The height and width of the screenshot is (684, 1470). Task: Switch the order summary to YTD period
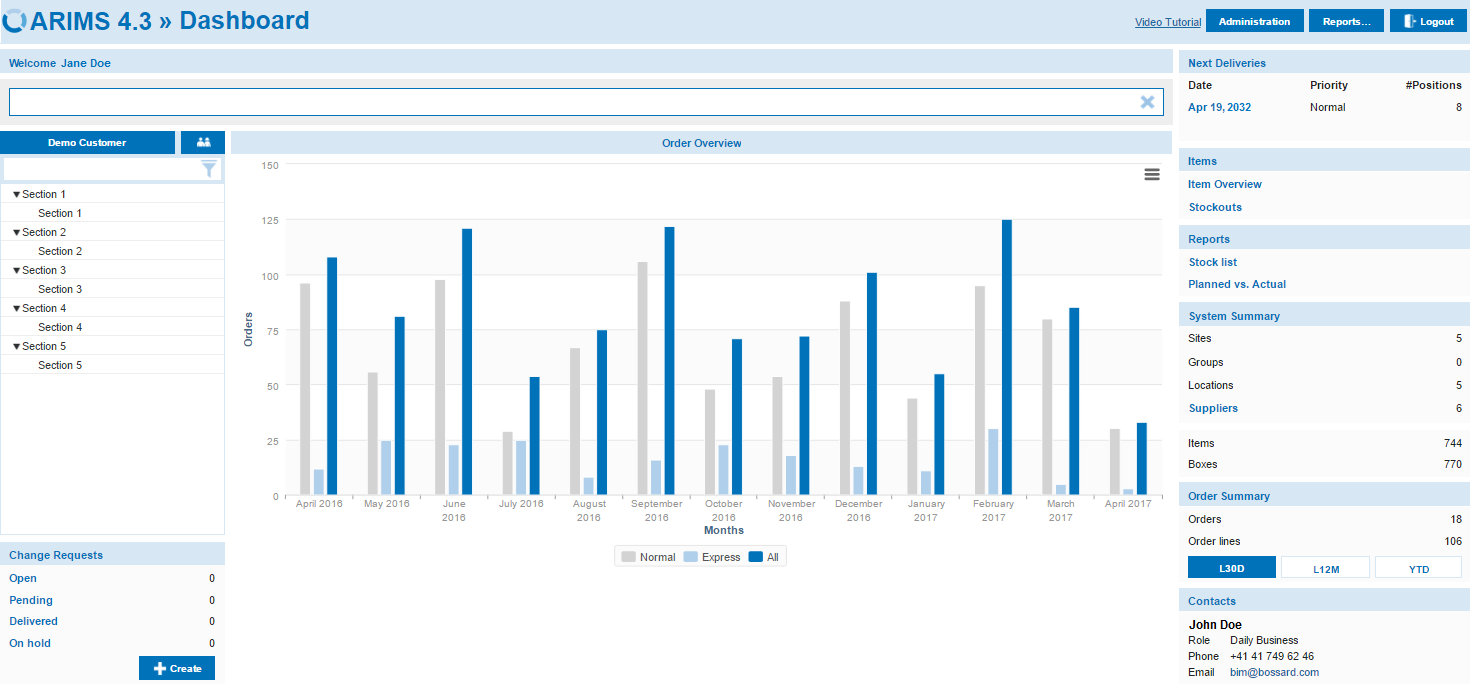(1418, 567)
